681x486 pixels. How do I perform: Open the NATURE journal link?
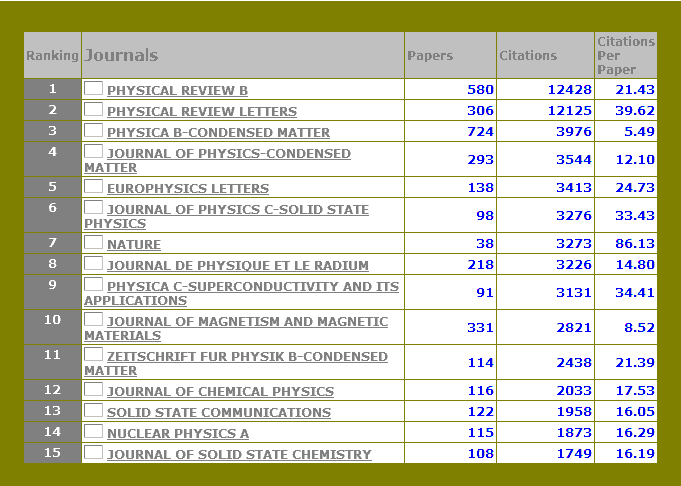click(134, 244)
